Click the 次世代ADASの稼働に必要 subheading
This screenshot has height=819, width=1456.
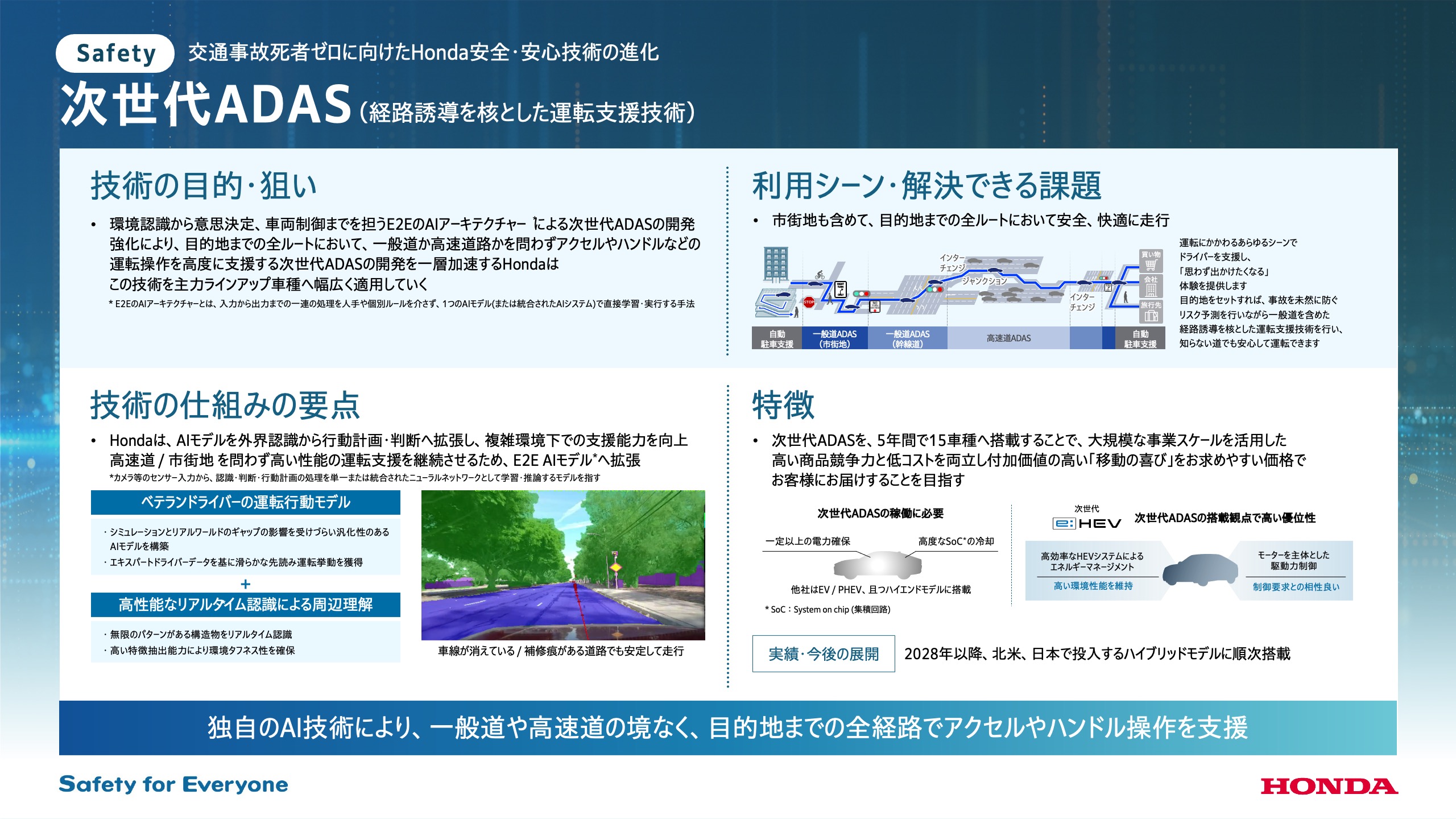click(880, 513)
